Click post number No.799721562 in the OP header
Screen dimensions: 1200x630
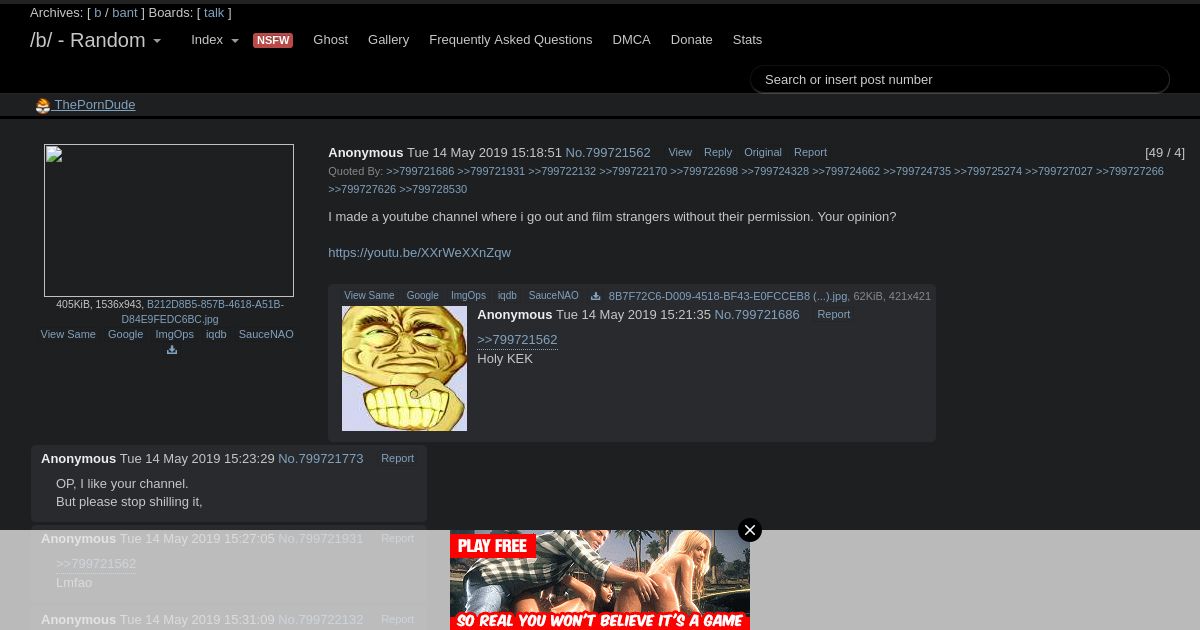pyautogui.click(x=607, y=153)
